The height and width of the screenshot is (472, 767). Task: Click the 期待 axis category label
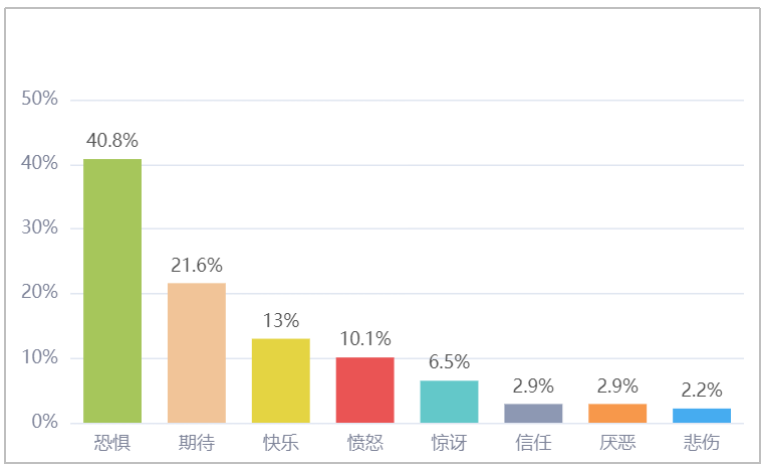[197, 443]
